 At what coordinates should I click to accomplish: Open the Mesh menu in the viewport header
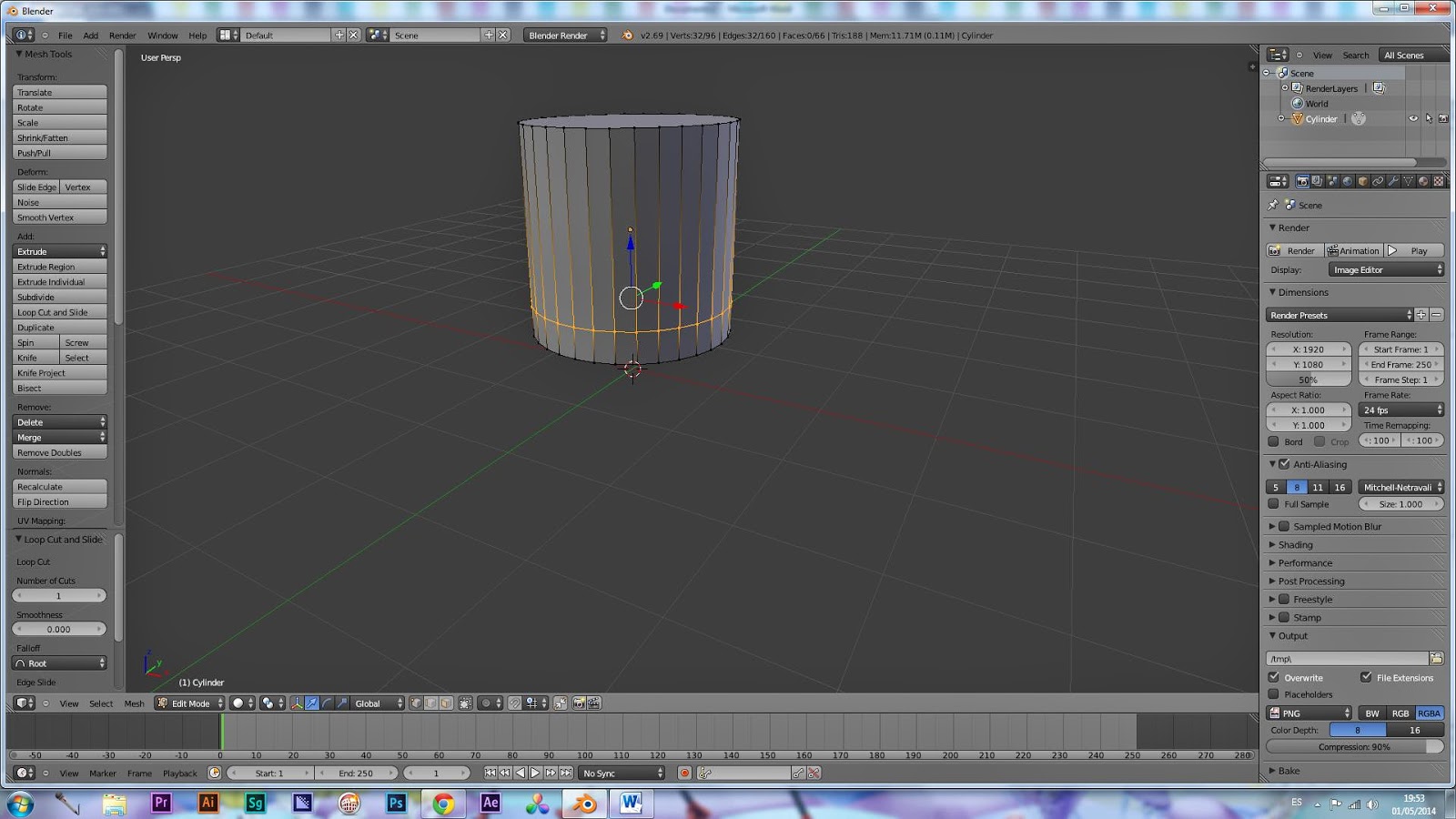point(134,703)
